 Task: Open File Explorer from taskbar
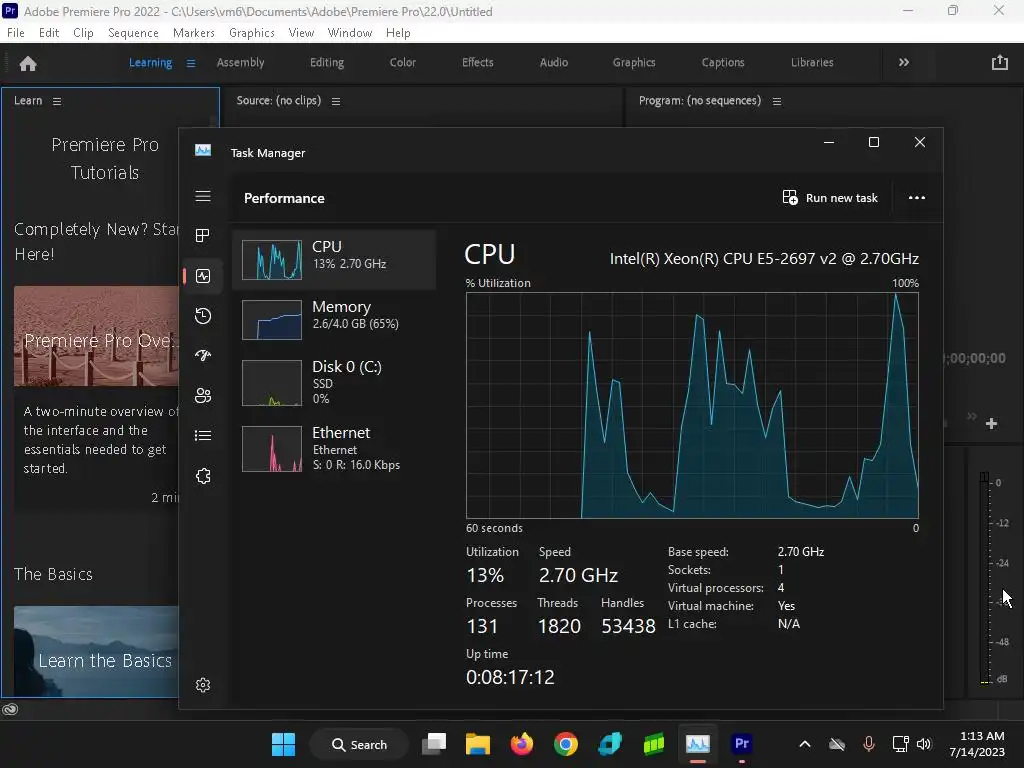tap(477, 744)
